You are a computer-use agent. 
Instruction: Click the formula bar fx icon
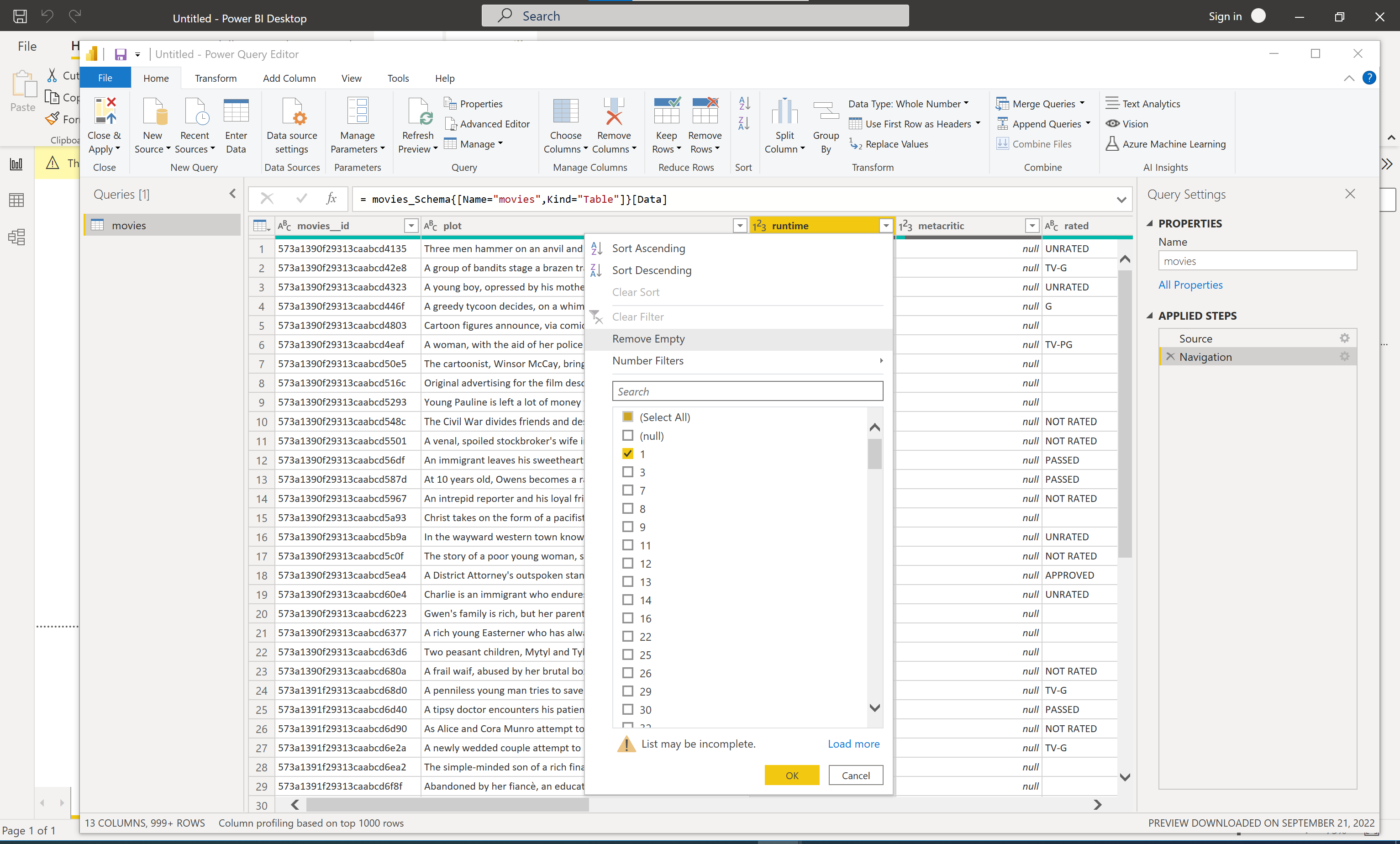coord(332,199)
